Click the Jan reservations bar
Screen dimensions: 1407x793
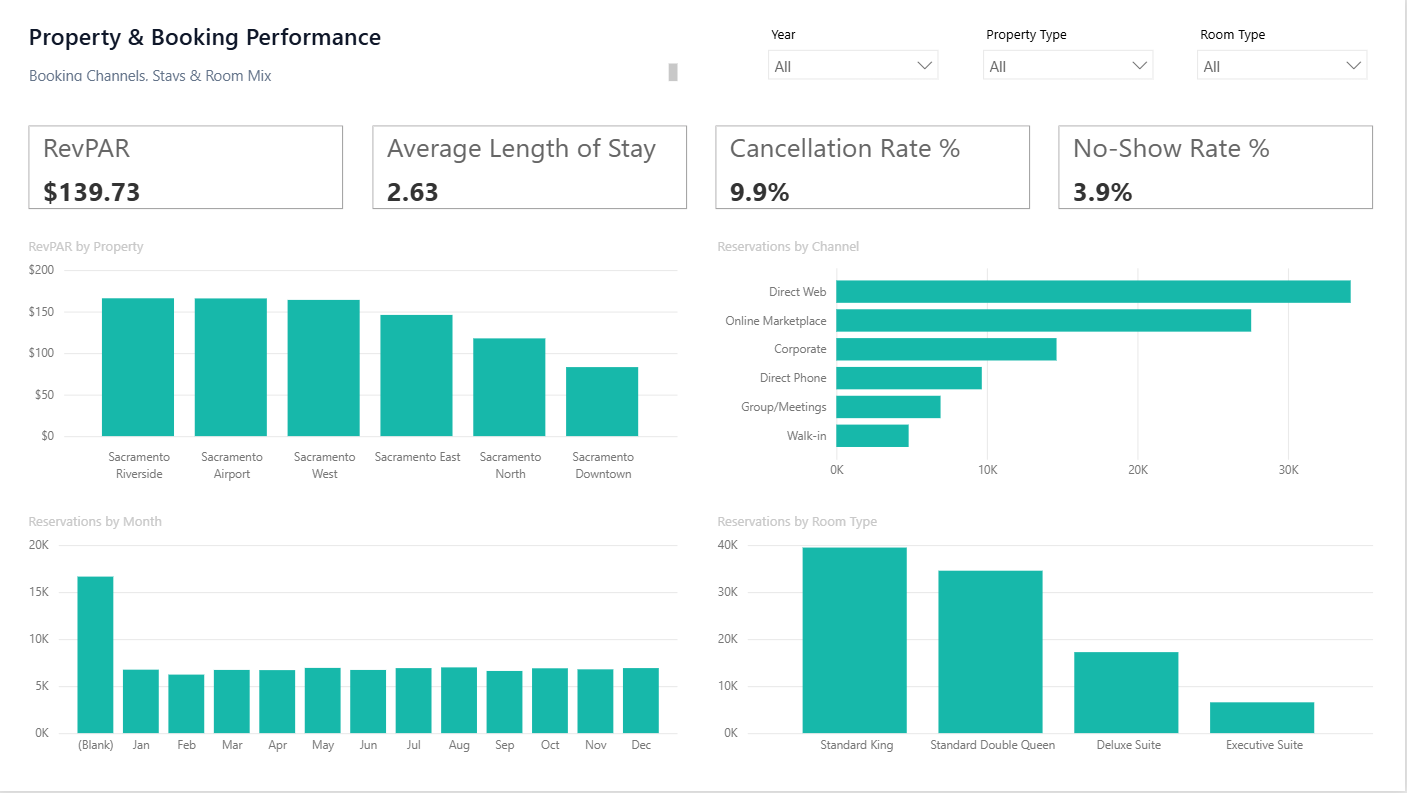[141, 701]
